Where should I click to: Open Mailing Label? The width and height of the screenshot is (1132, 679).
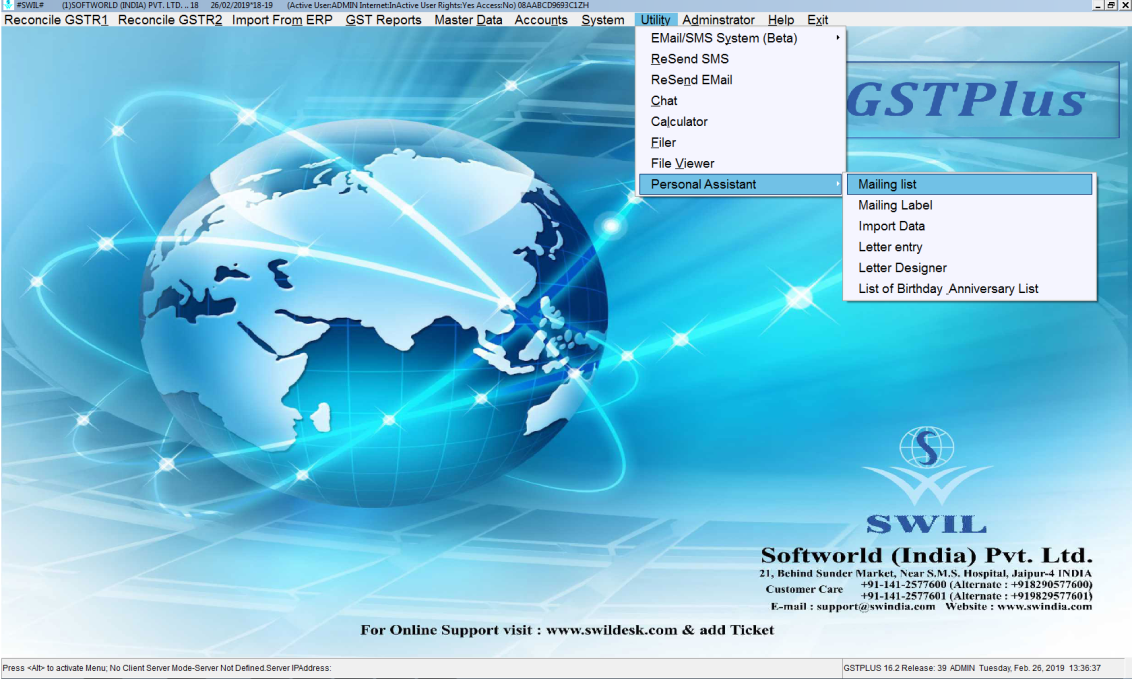coord(970,206)
